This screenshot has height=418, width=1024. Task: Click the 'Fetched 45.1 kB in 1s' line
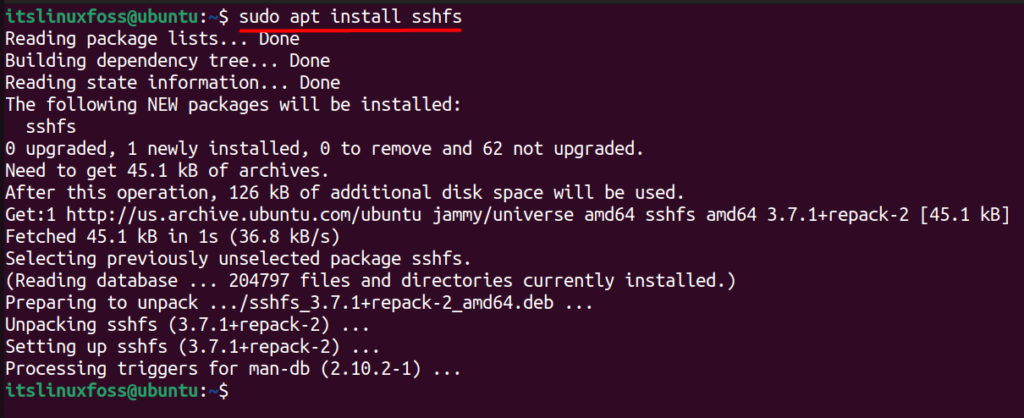[x=172, y=236]
